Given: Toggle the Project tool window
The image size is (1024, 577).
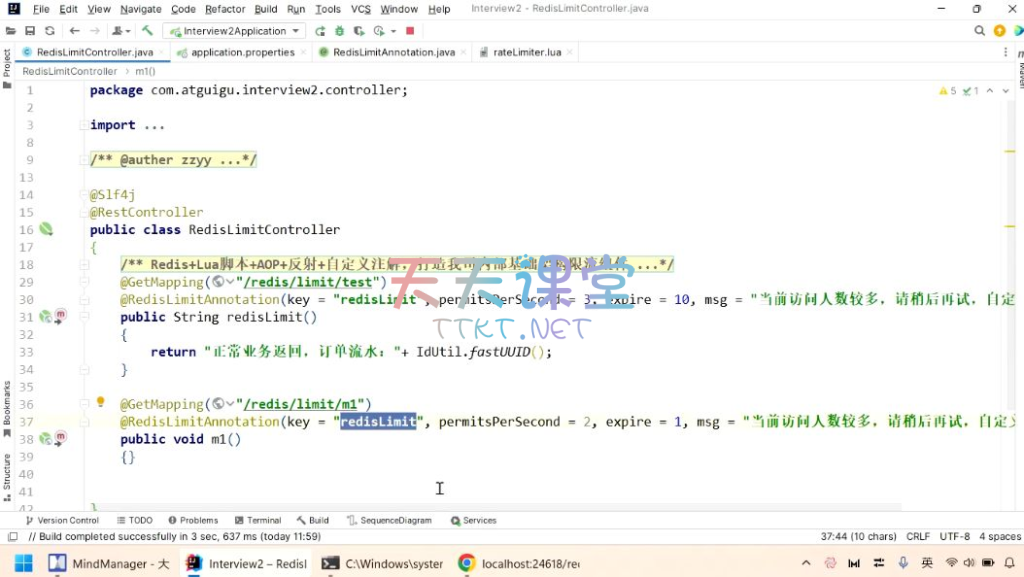Looking at the screenshot, I should pyautogui.click(x=7, y=64).
